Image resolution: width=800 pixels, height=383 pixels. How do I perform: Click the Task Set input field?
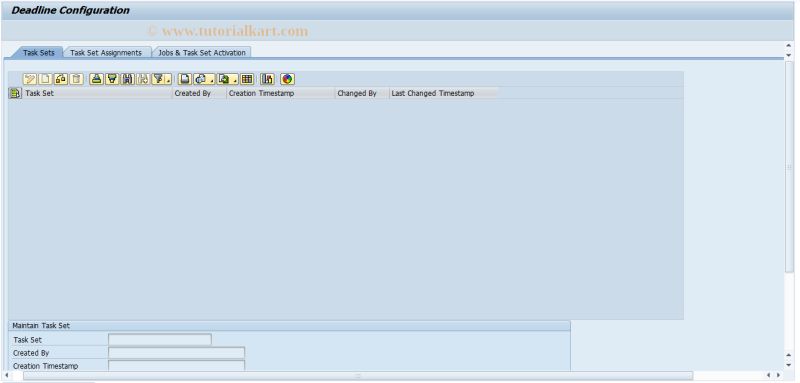tap(160, 340)
